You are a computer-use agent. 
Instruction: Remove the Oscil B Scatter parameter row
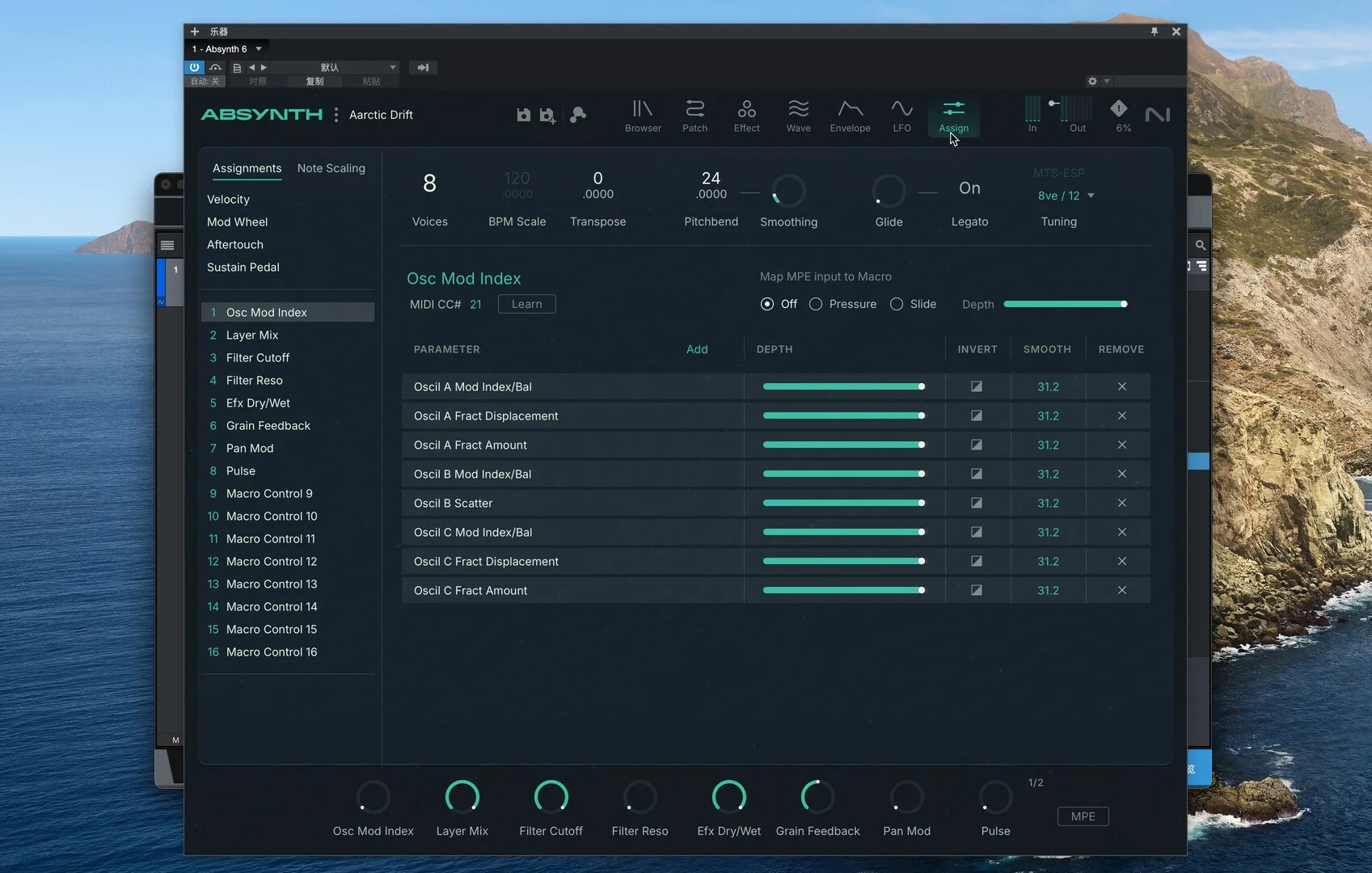[x=1121, y=503]
